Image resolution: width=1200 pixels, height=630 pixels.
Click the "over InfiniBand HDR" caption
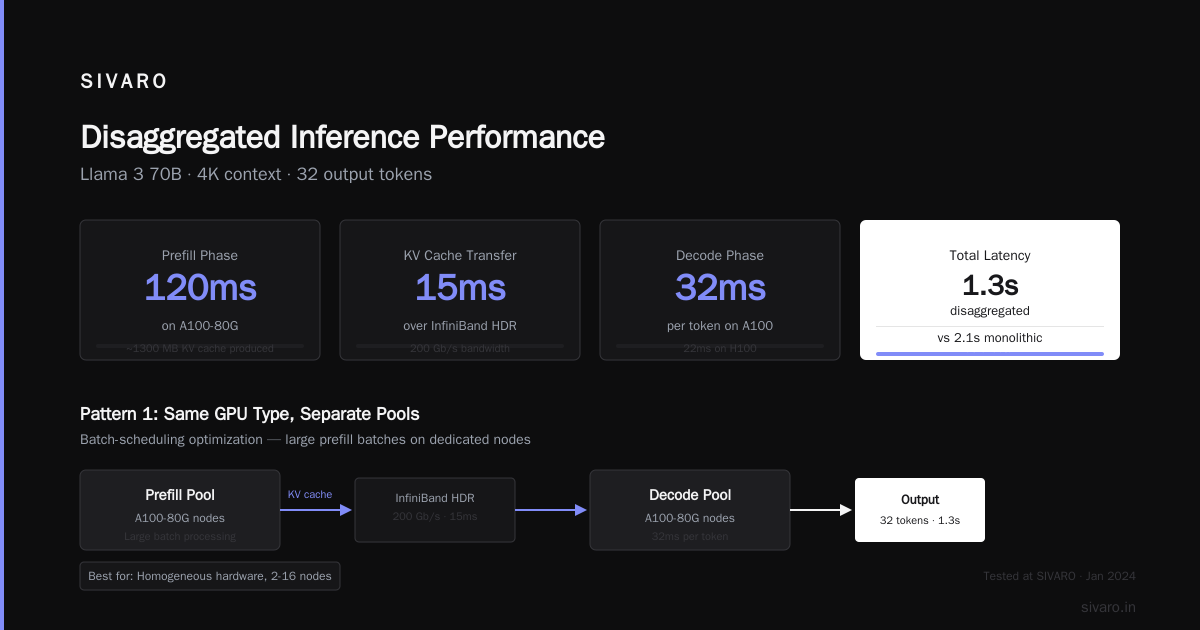pyautogui.click(x=460, y=326)
